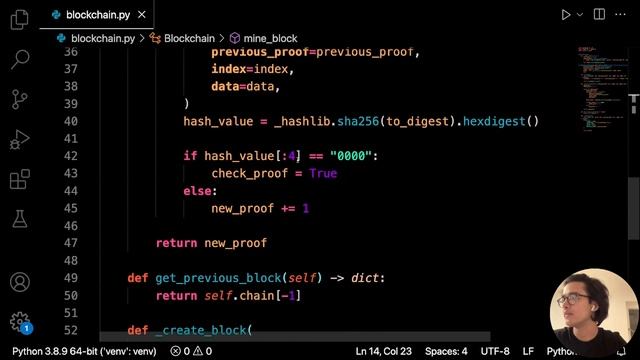The image size is (640, 360).
Task: Click the else keyword on line 44
Action: click(x=198, y=191)
